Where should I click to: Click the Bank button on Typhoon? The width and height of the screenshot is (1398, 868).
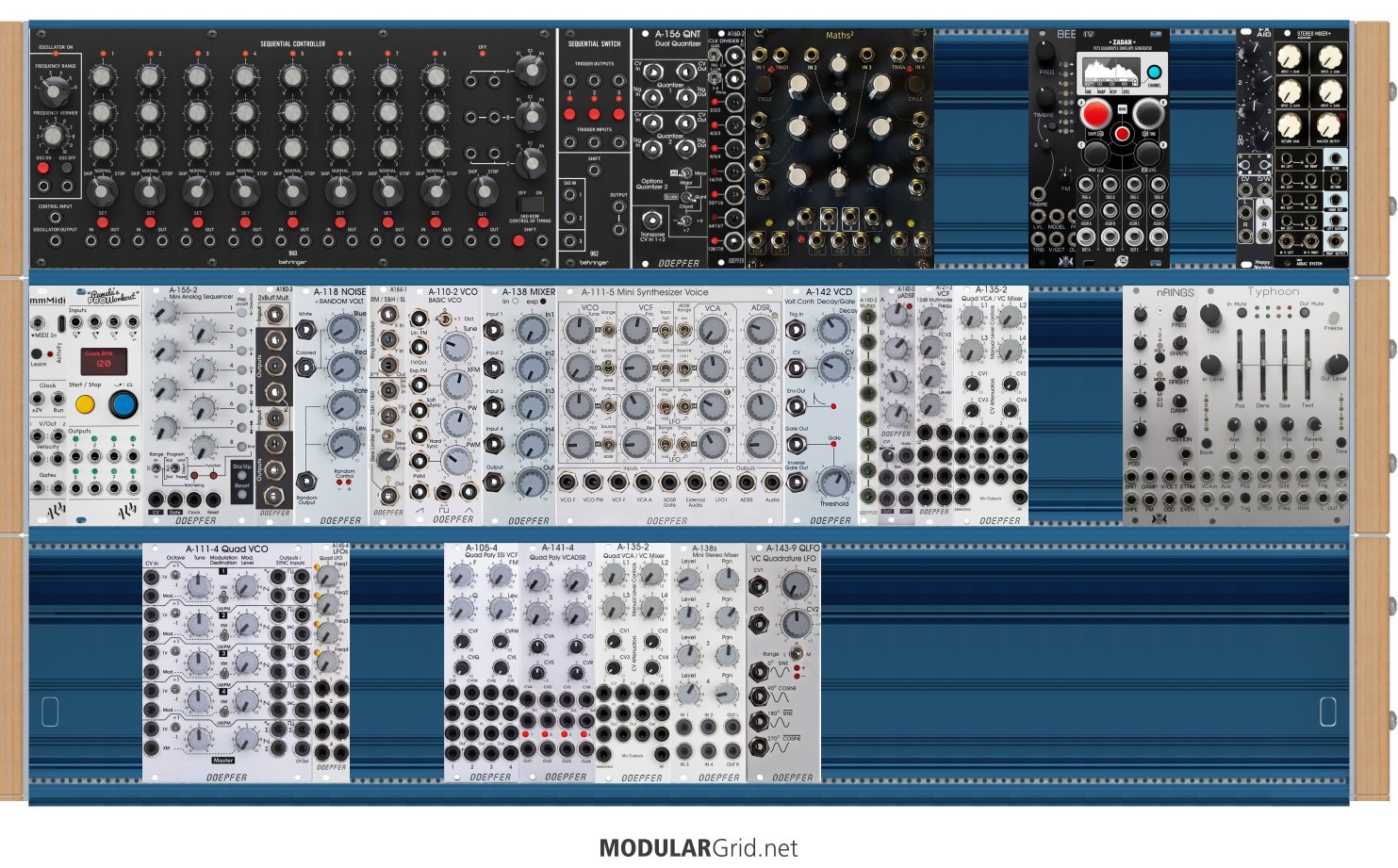tap(1208, 441)
